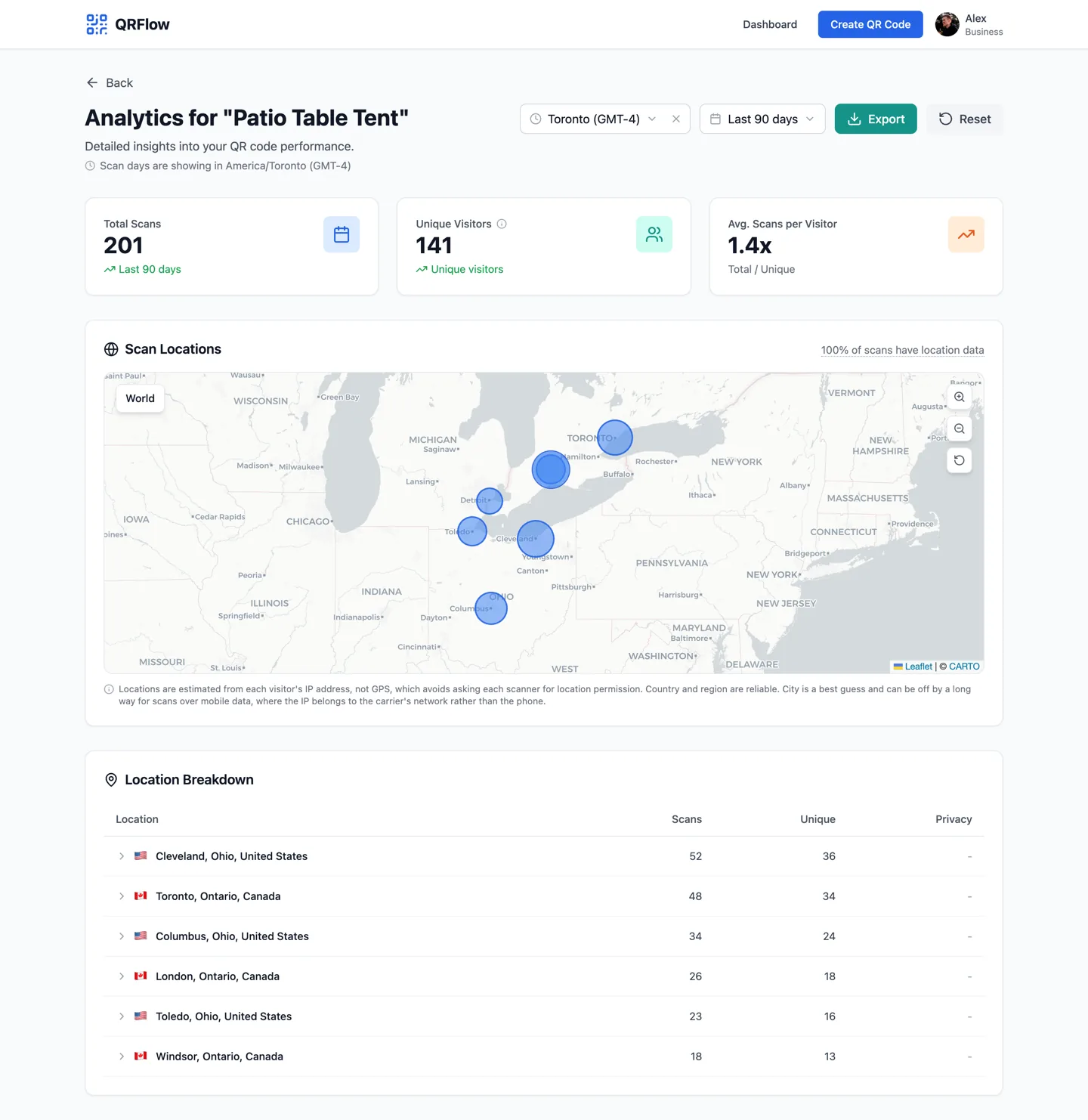Click the QRFlow logo icon
Image resolution: width=1088 pixels, height=1120 pixels.
97,24
